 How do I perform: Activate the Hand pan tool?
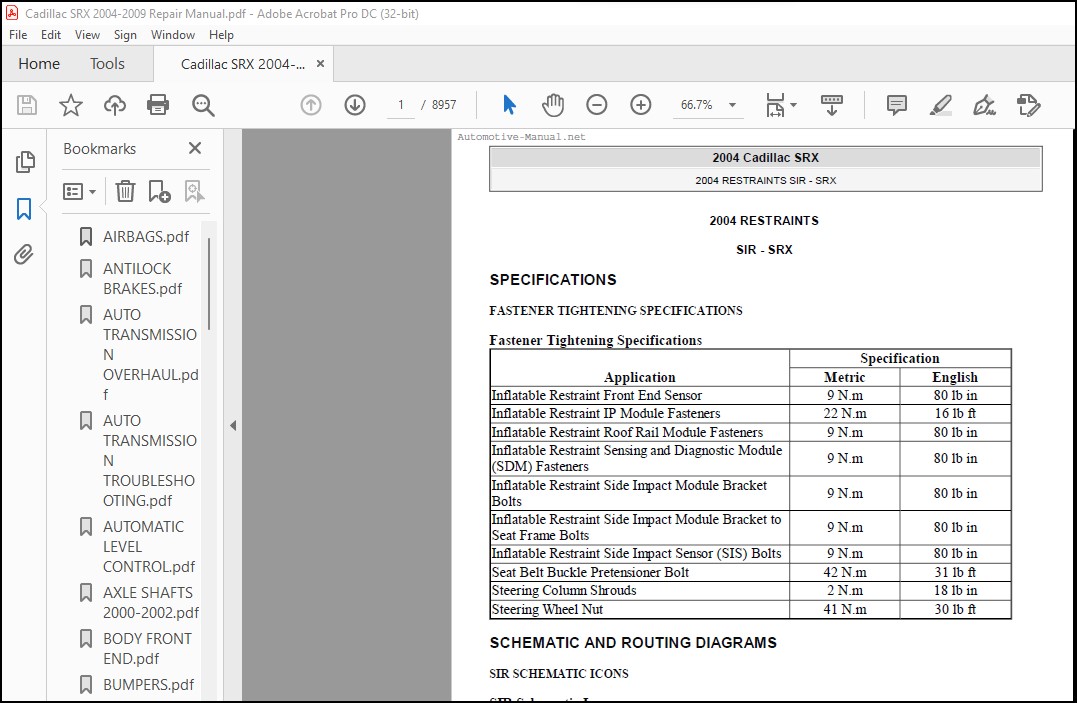pos(553,105)
